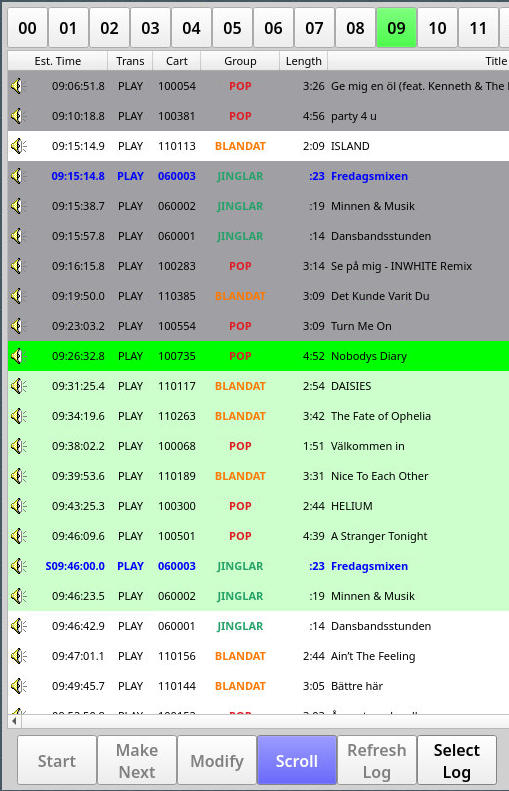Click the speaker icon on the 09:46:23.5 Minnen & Musik row
The image size is (509, 791).
point(19,596)
